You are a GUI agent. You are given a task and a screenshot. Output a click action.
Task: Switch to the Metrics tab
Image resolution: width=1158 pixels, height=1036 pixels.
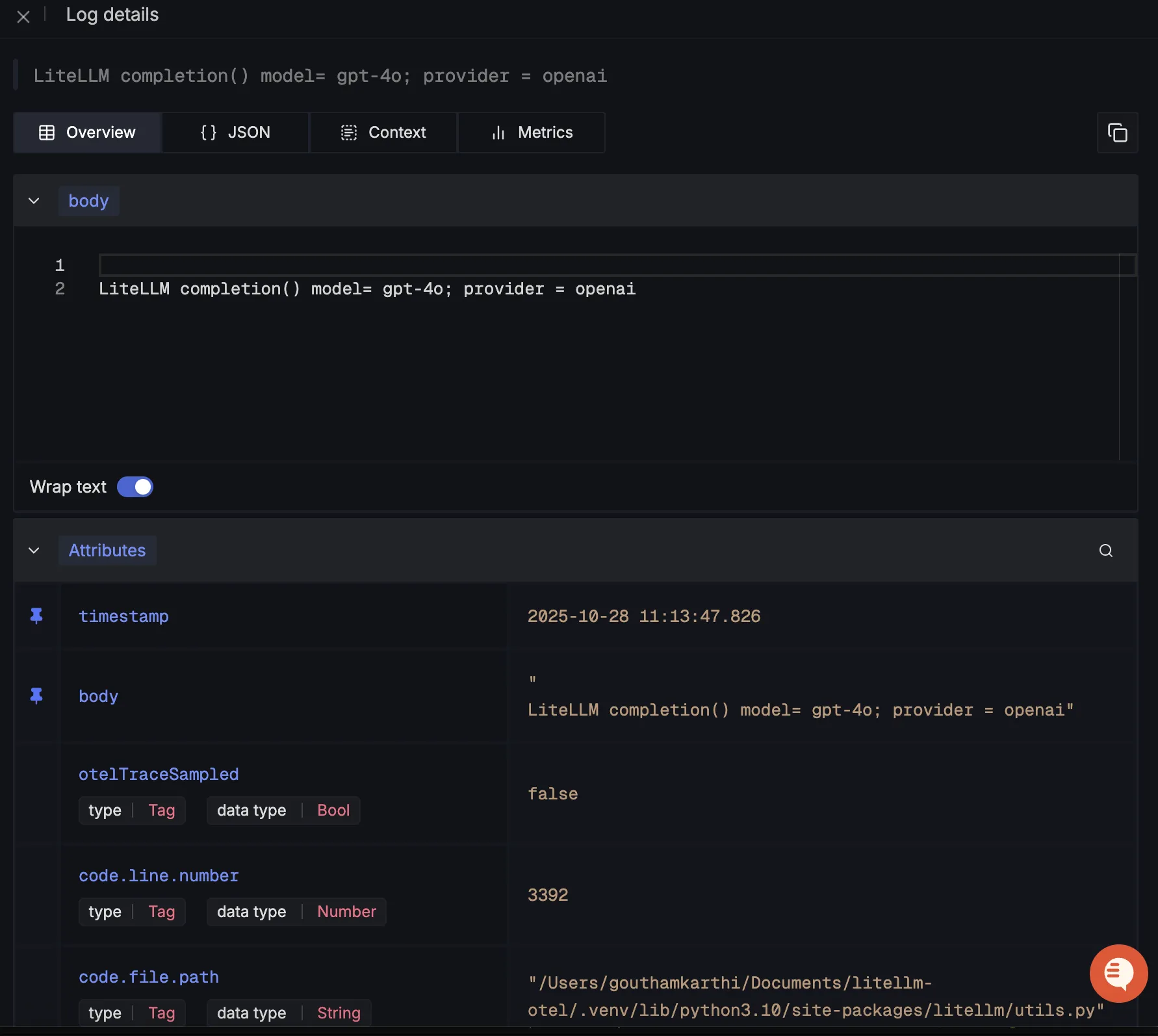click(x=532, y=132)
